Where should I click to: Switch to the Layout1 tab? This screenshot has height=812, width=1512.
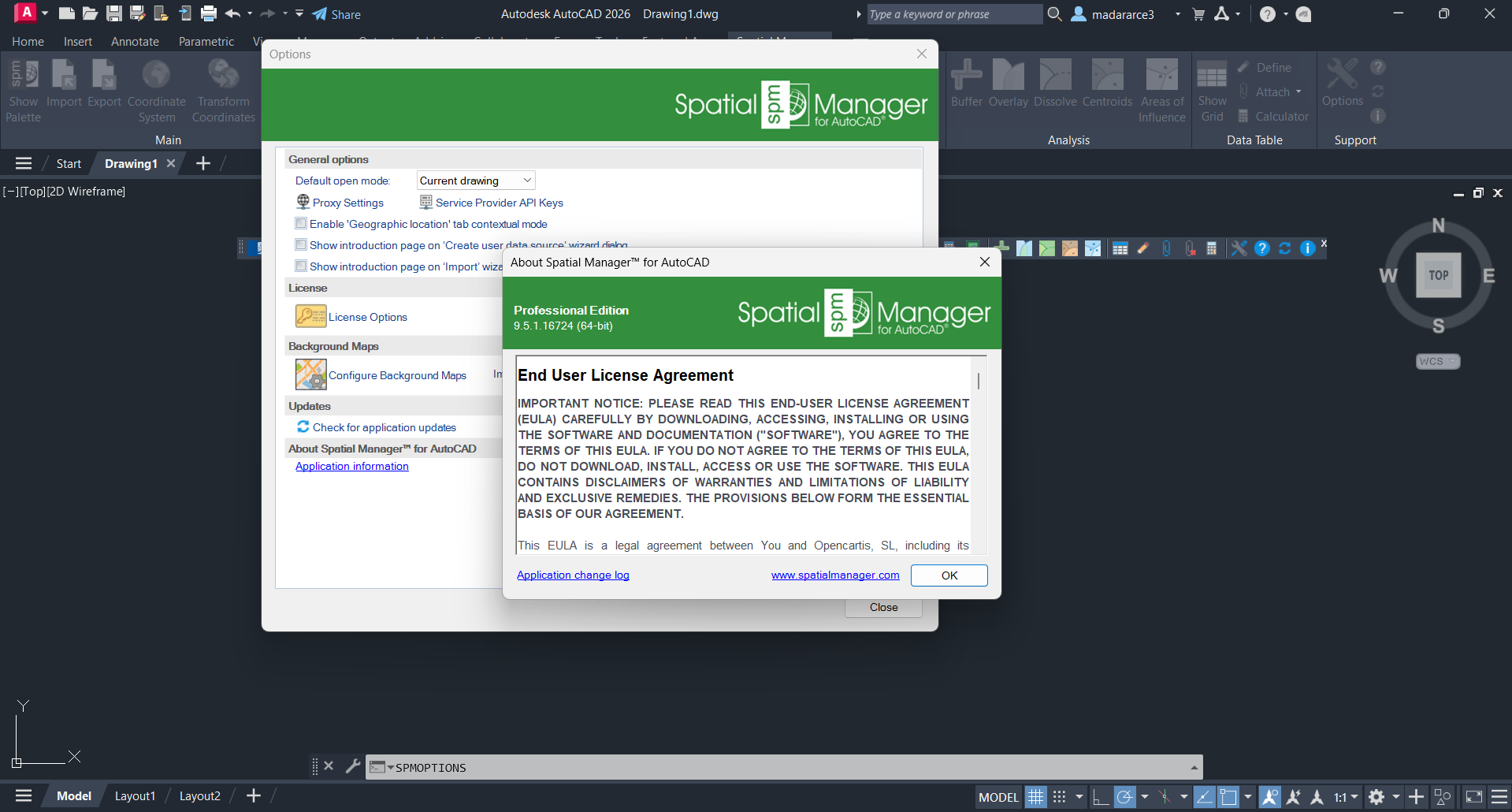pos(135,796)
